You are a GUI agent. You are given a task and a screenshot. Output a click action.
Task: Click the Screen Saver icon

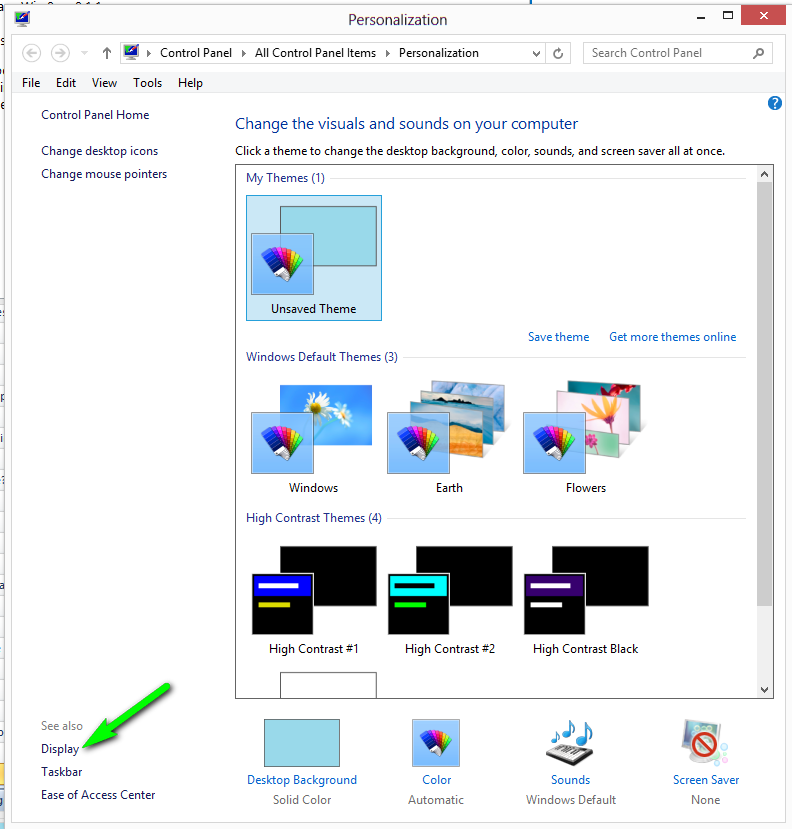click(x=705, y=742)
